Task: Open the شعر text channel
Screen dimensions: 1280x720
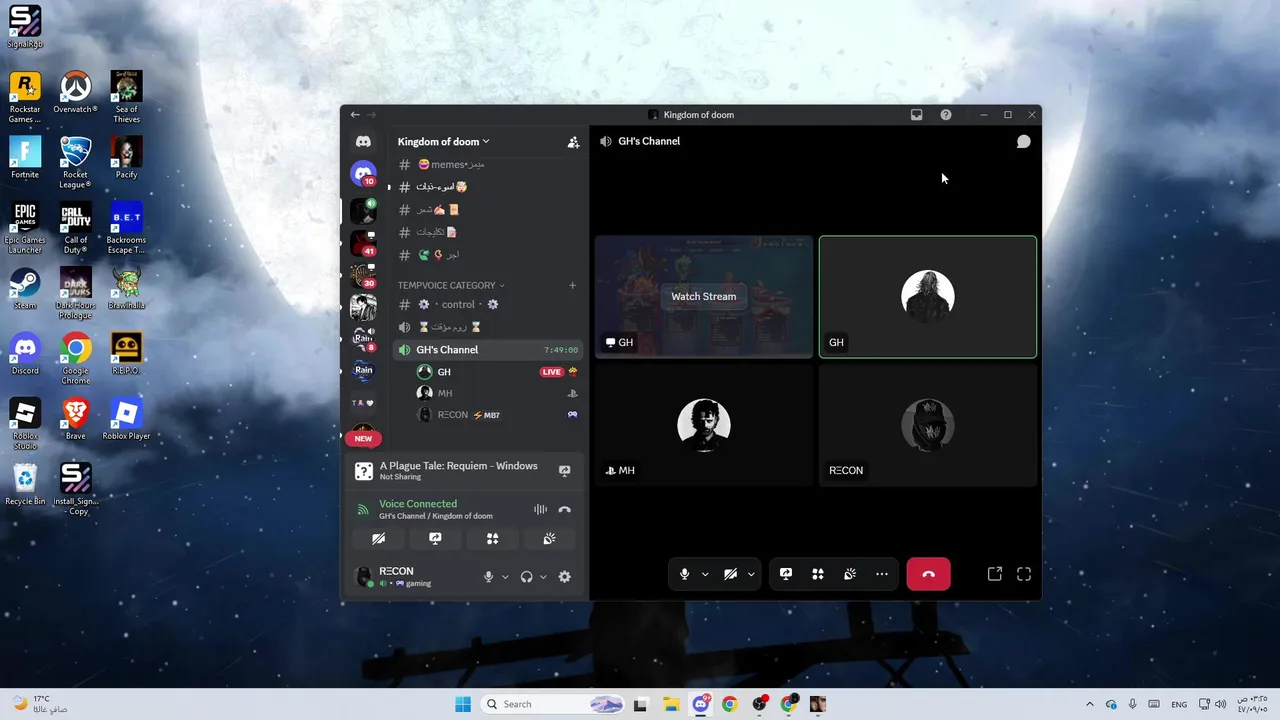Action: [x=488, y=209]
